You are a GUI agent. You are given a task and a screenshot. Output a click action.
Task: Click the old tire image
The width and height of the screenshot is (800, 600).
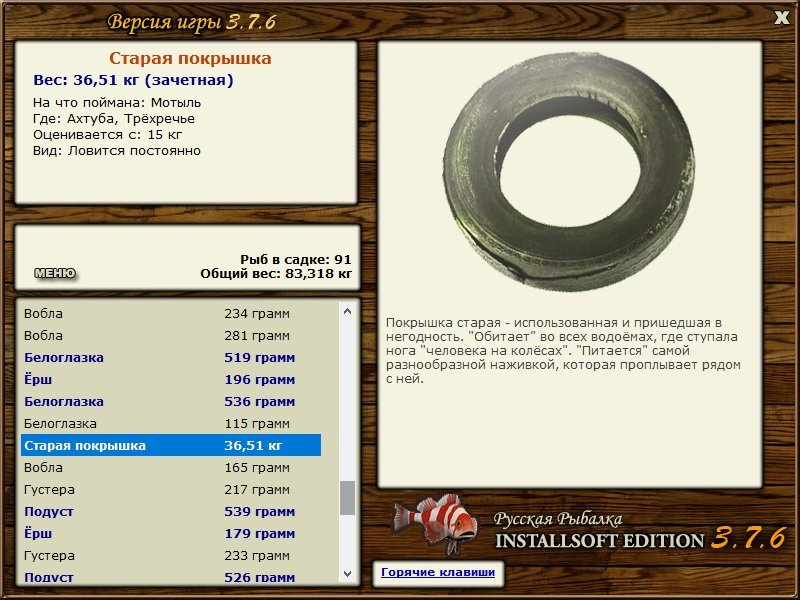tap(569, 172)
